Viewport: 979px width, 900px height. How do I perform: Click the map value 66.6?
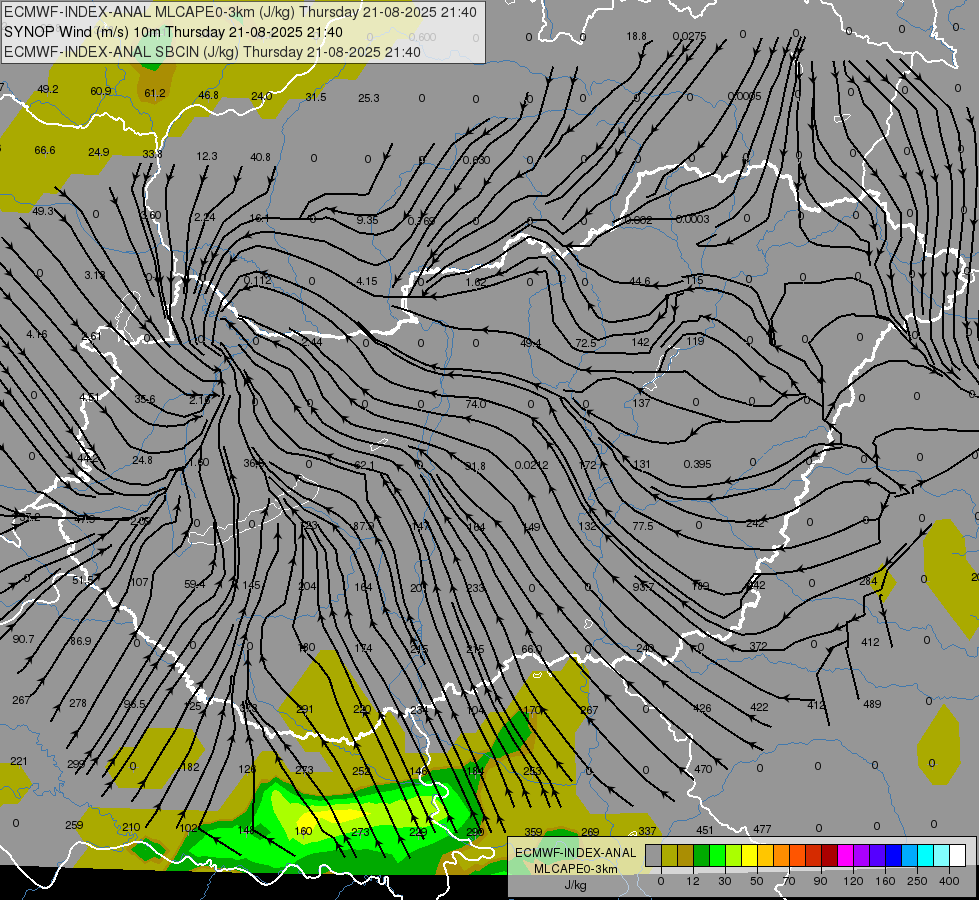(x=45, y=150)
